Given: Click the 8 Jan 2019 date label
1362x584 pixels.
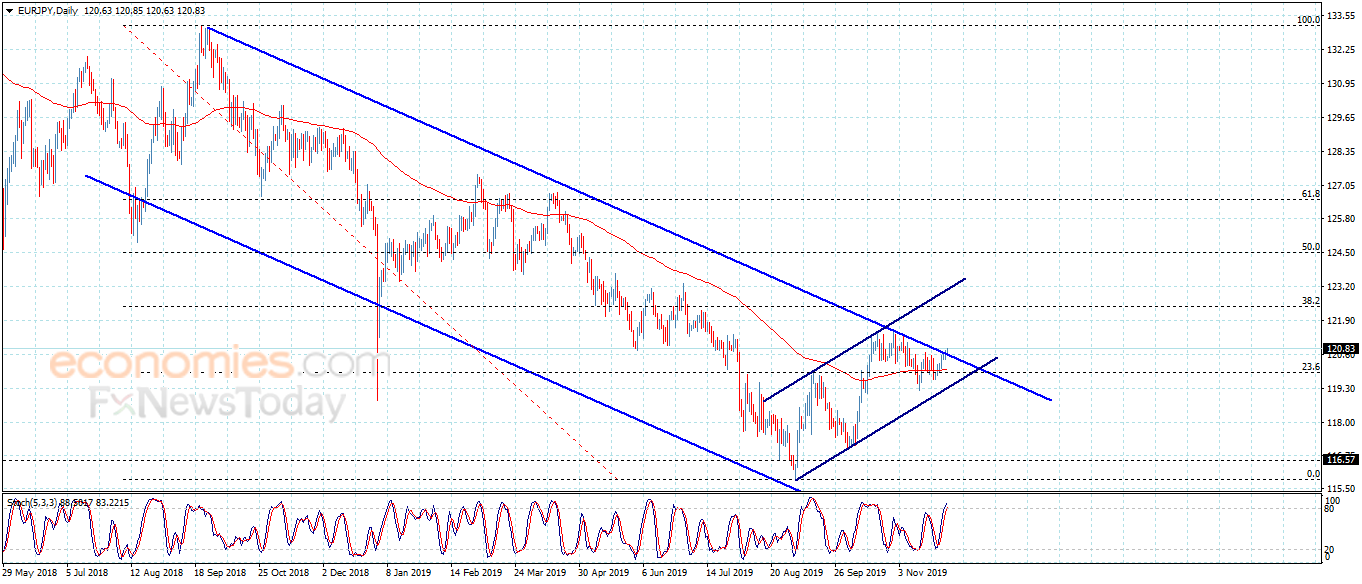Looking at the screenshot, I should point(410,574).
